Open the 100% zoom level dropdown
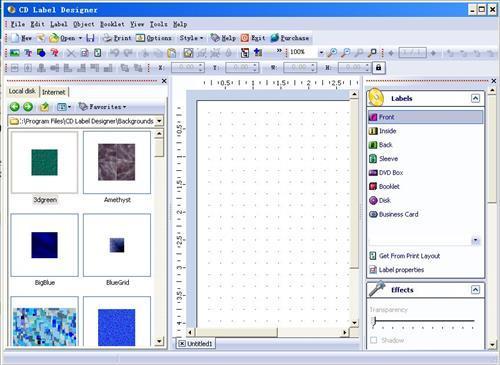The image size is (500, 365). pos(321,53)
